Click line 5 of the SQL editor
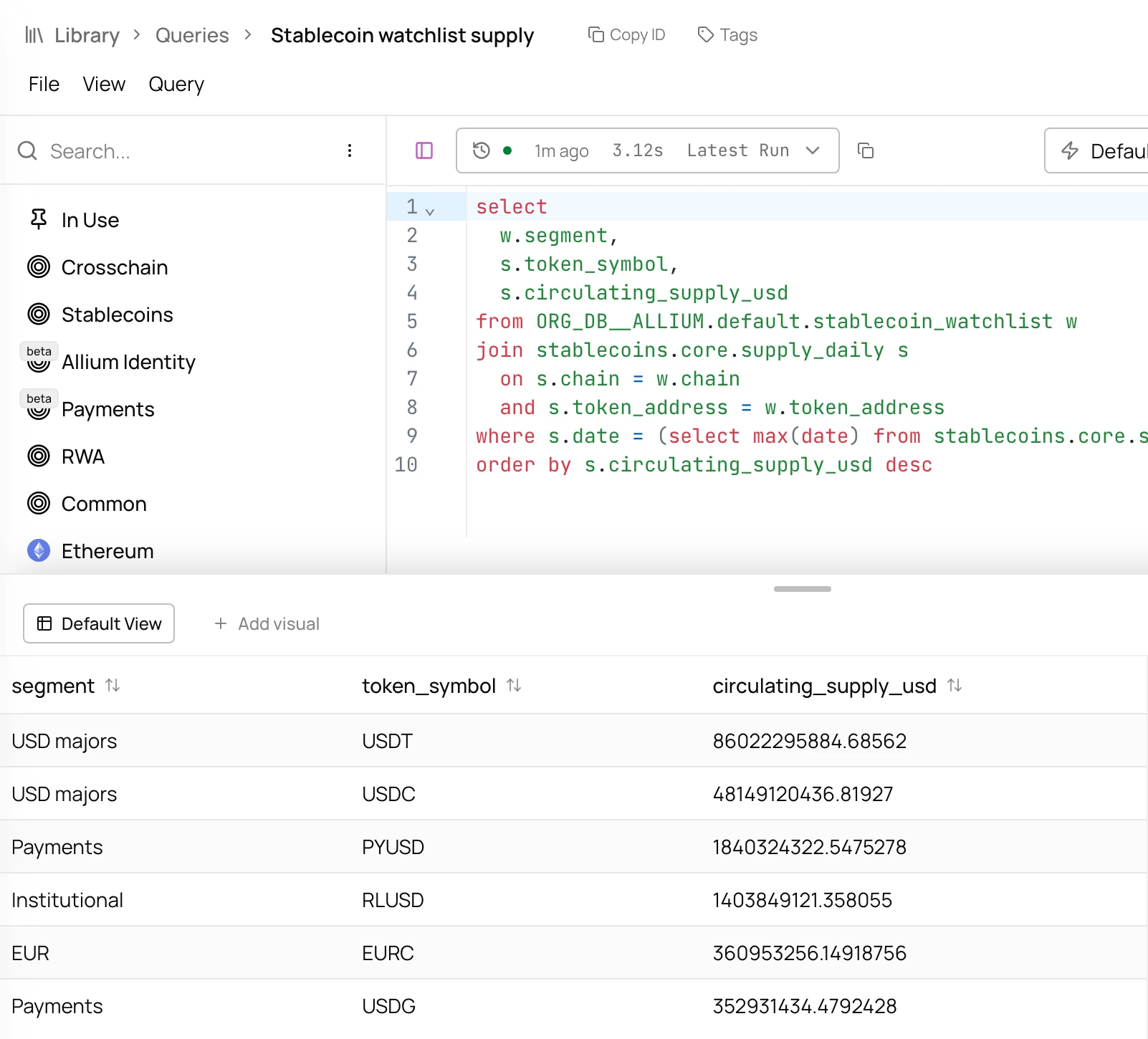Image resolution: width=1148 pixels, height=1039 pixels. tap(776, 322)
